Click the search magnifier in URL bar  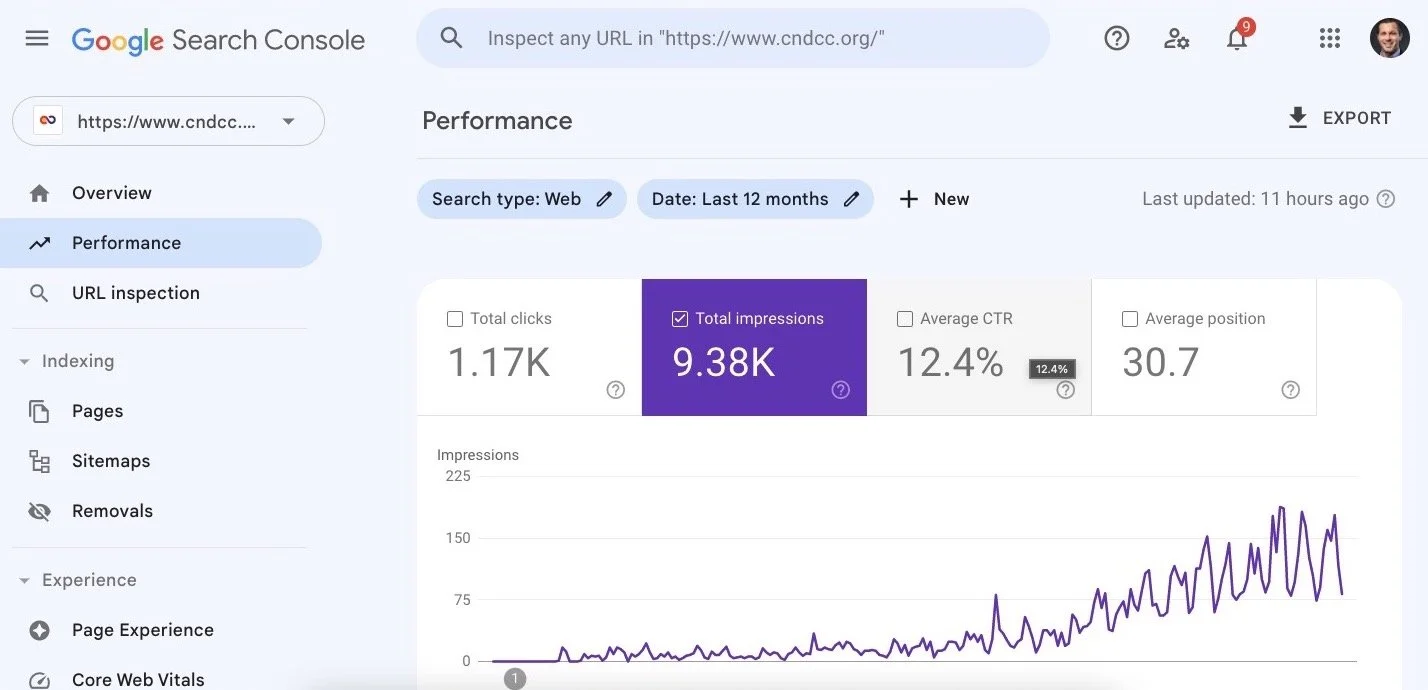coord(452,38)
